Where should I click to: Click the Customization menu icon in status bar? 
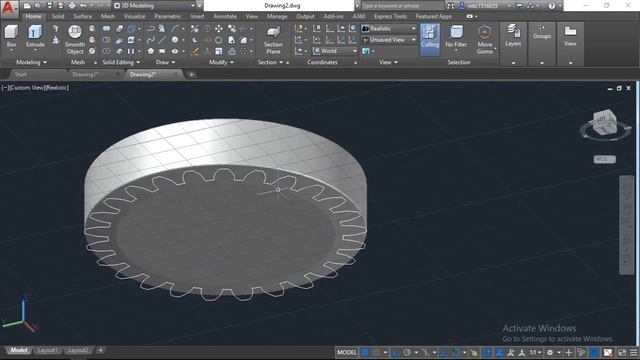coord(633,352)
